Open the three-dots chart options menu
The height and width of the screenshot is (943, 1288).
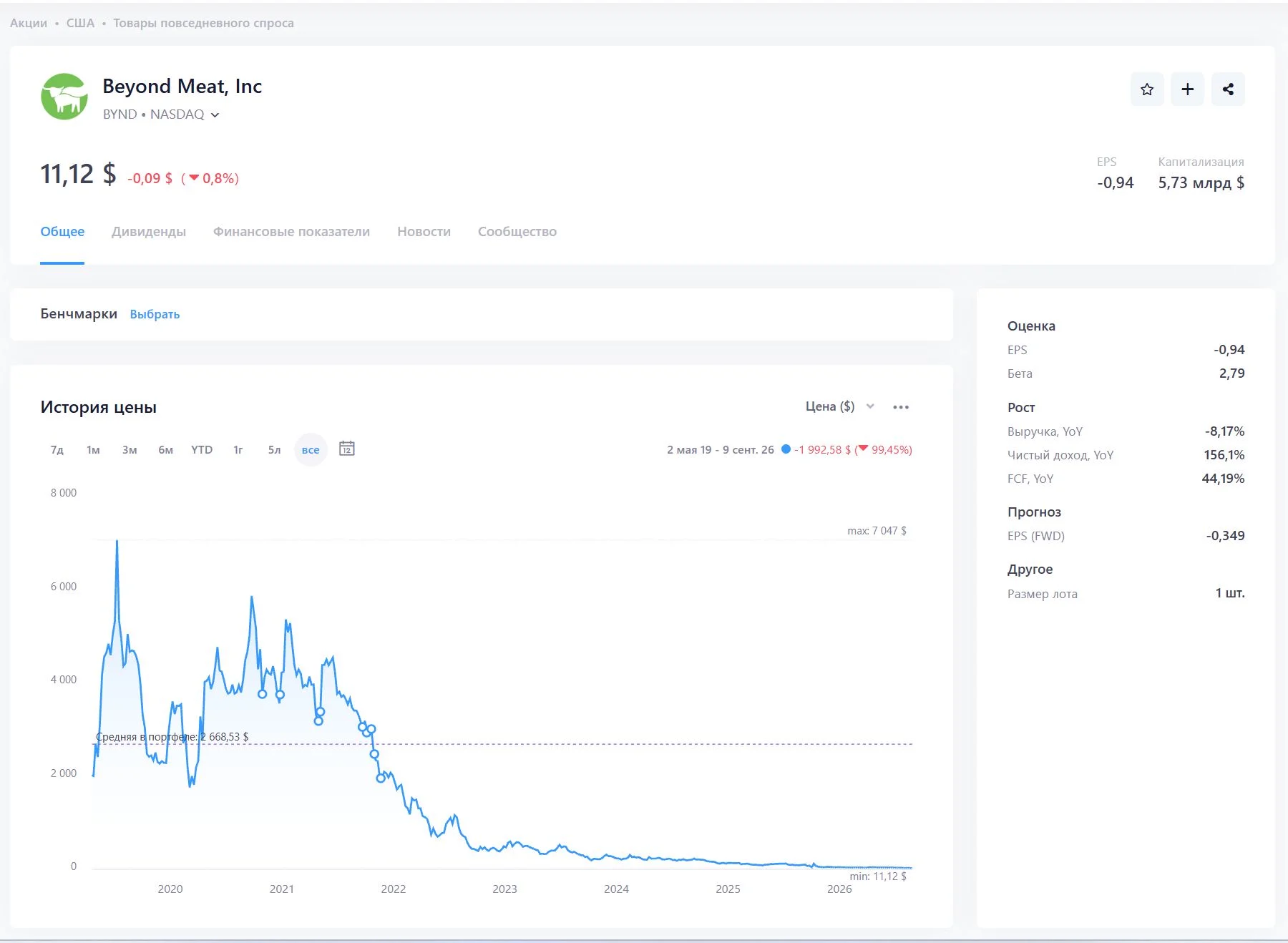901,407
